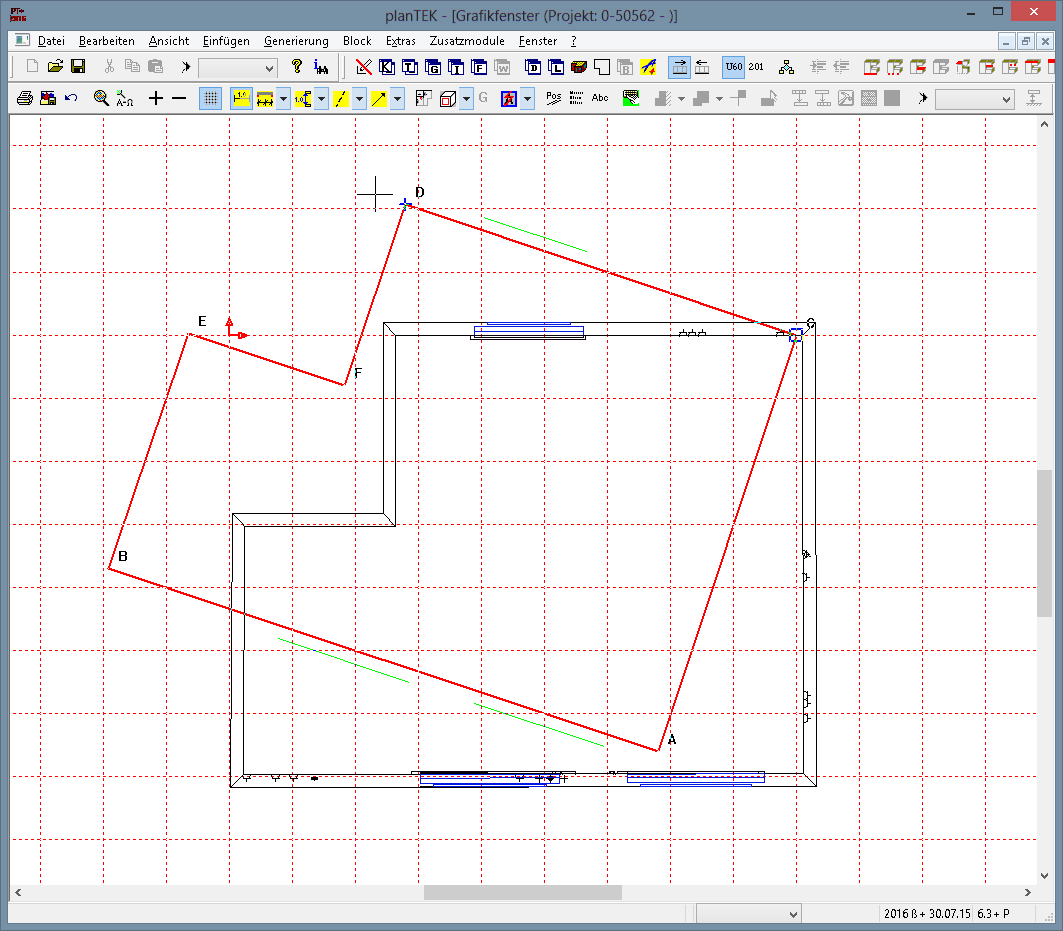
Task: Click the Abc text tool icon
Action: (x=600, y=98)
